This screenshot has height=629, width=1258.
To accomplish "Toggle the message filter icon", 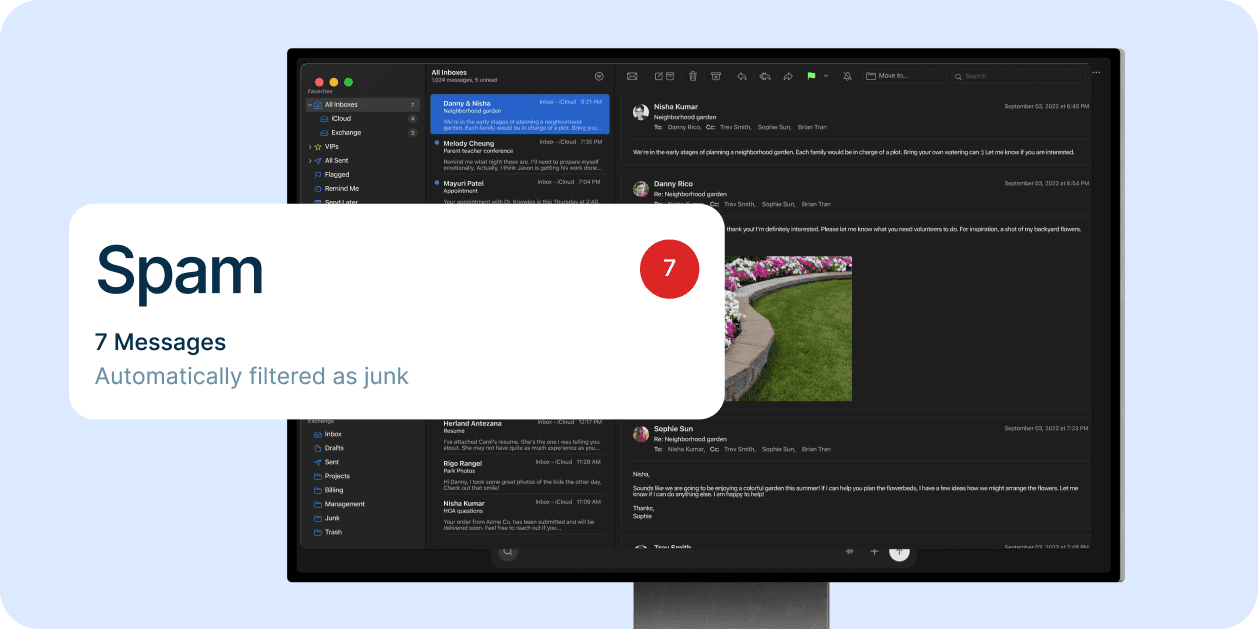I will pyautogui.click(x=598, y=76).
